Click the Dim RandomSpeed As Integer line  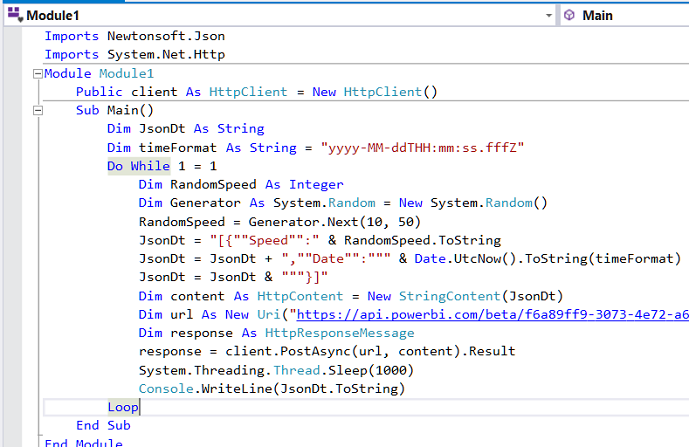click(x=241, y=185)
